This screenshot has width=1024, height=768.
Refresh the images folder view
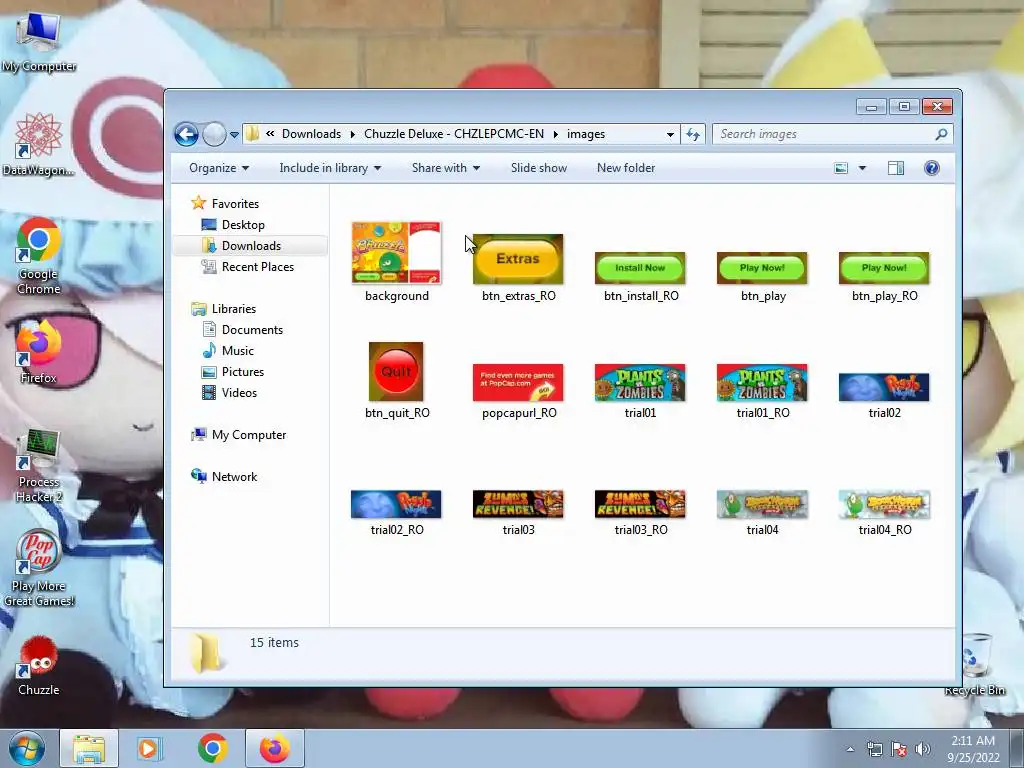pos(693,135)
